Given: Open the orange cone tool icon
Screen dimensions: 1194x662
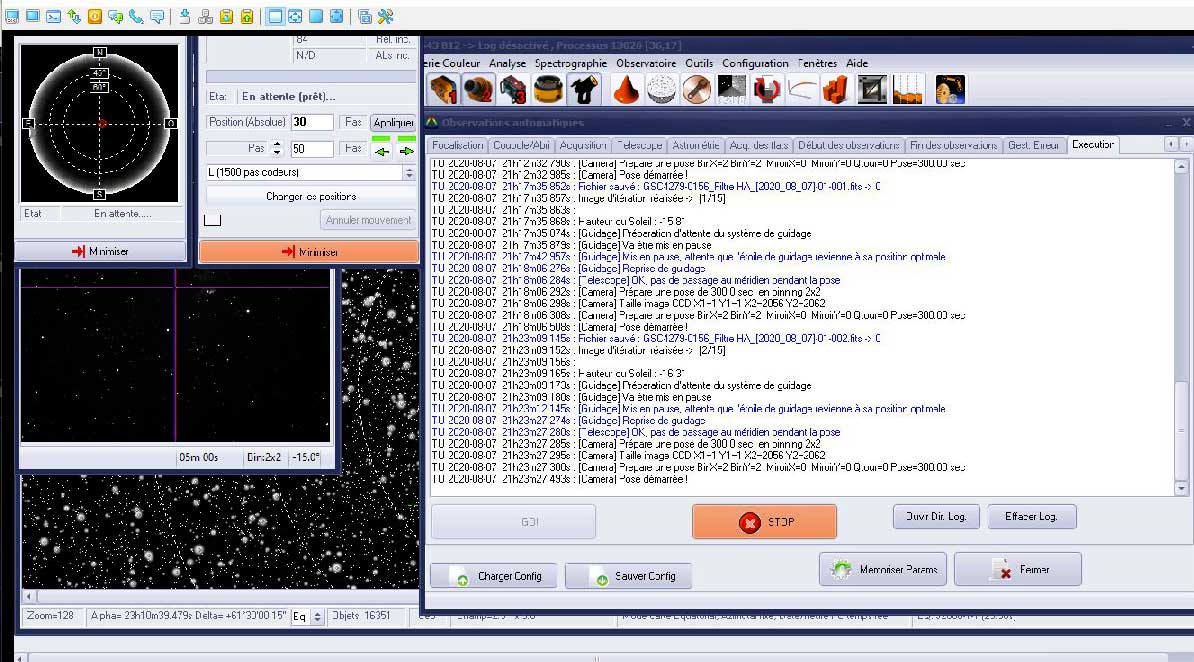Looking at the screenshot, I should click(626, 90).
